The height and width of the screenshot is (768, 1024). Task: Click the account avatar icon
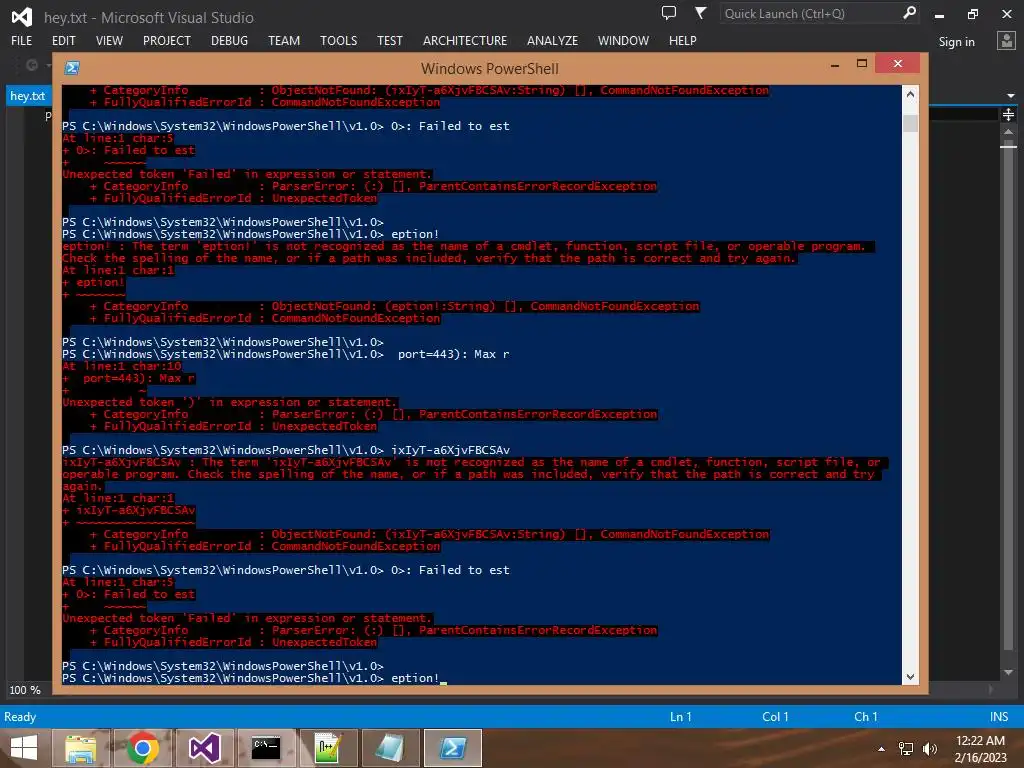click(1006, 41)
